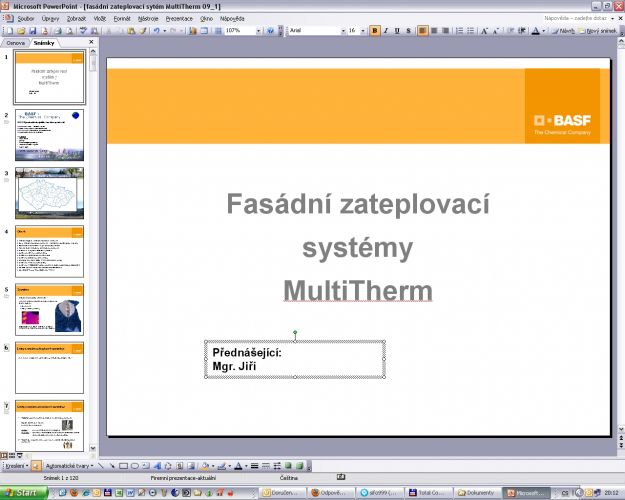
Task: Open the Úpravy menu
Action: click(x=51, y=19)
